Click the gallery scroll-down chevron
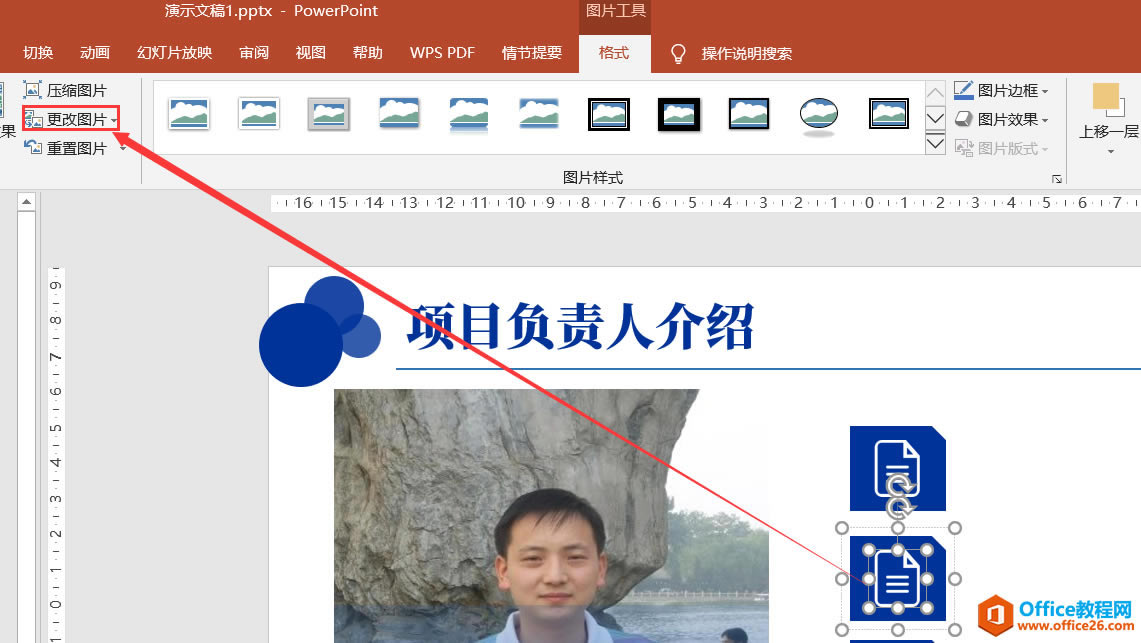 (x=935, y=117)
